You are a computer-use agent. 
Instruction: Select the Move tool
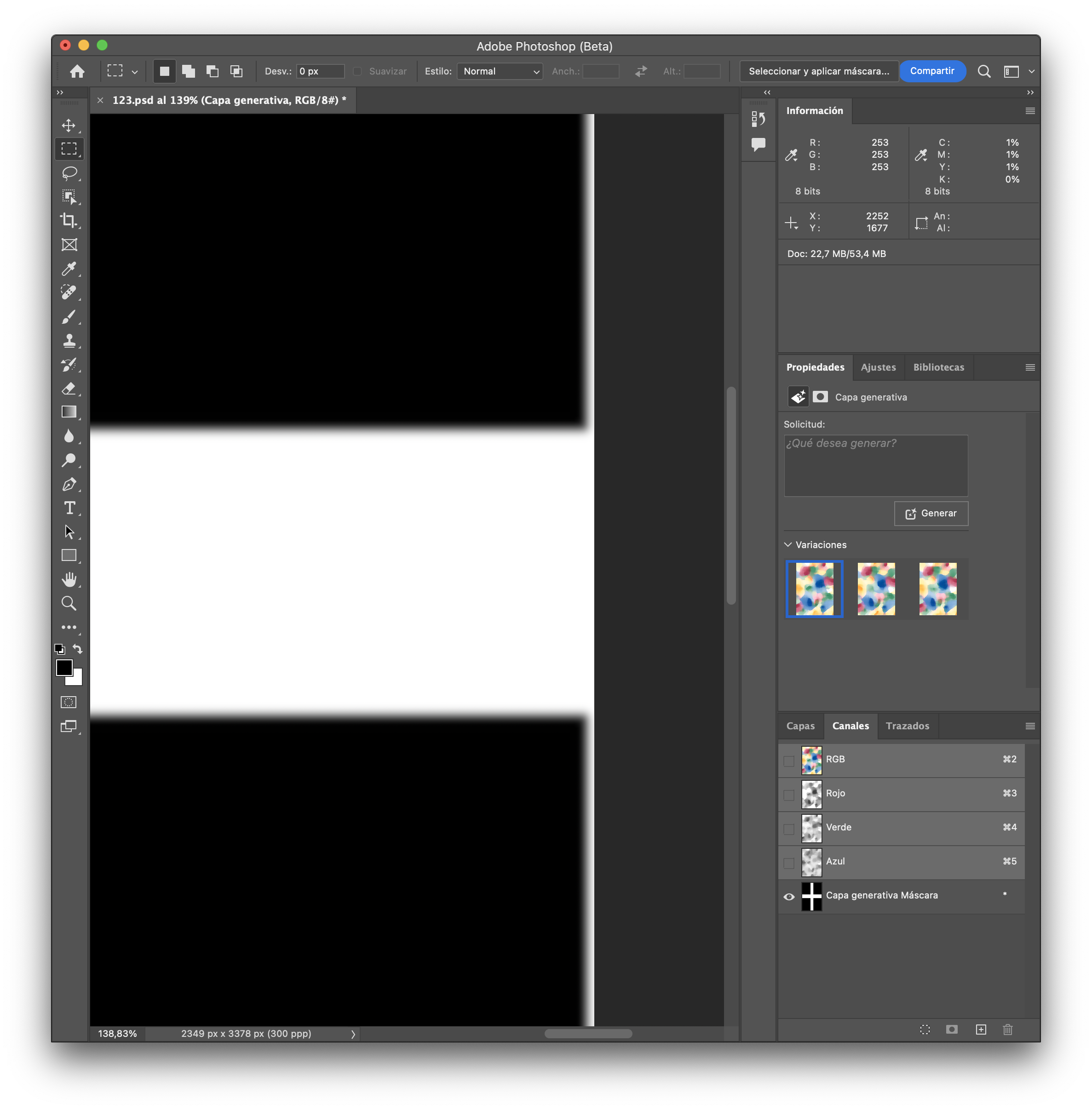[69, 125]
